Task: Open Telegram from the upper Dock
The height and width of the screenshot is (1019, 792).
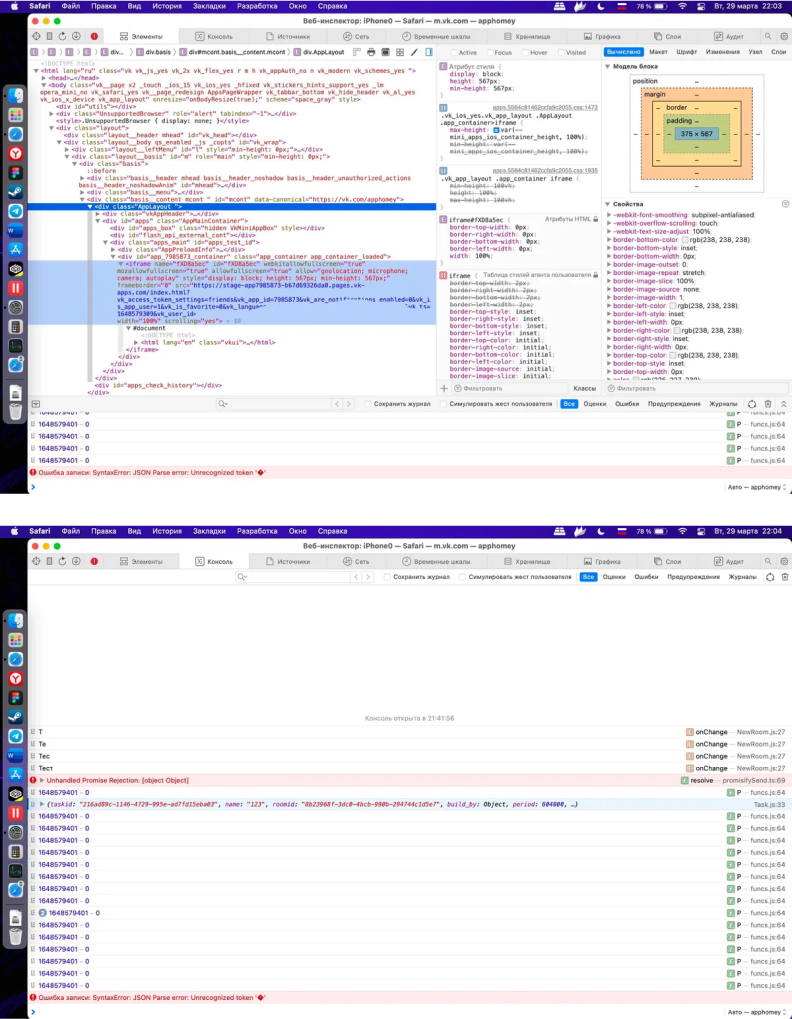Action: point(16,211)
